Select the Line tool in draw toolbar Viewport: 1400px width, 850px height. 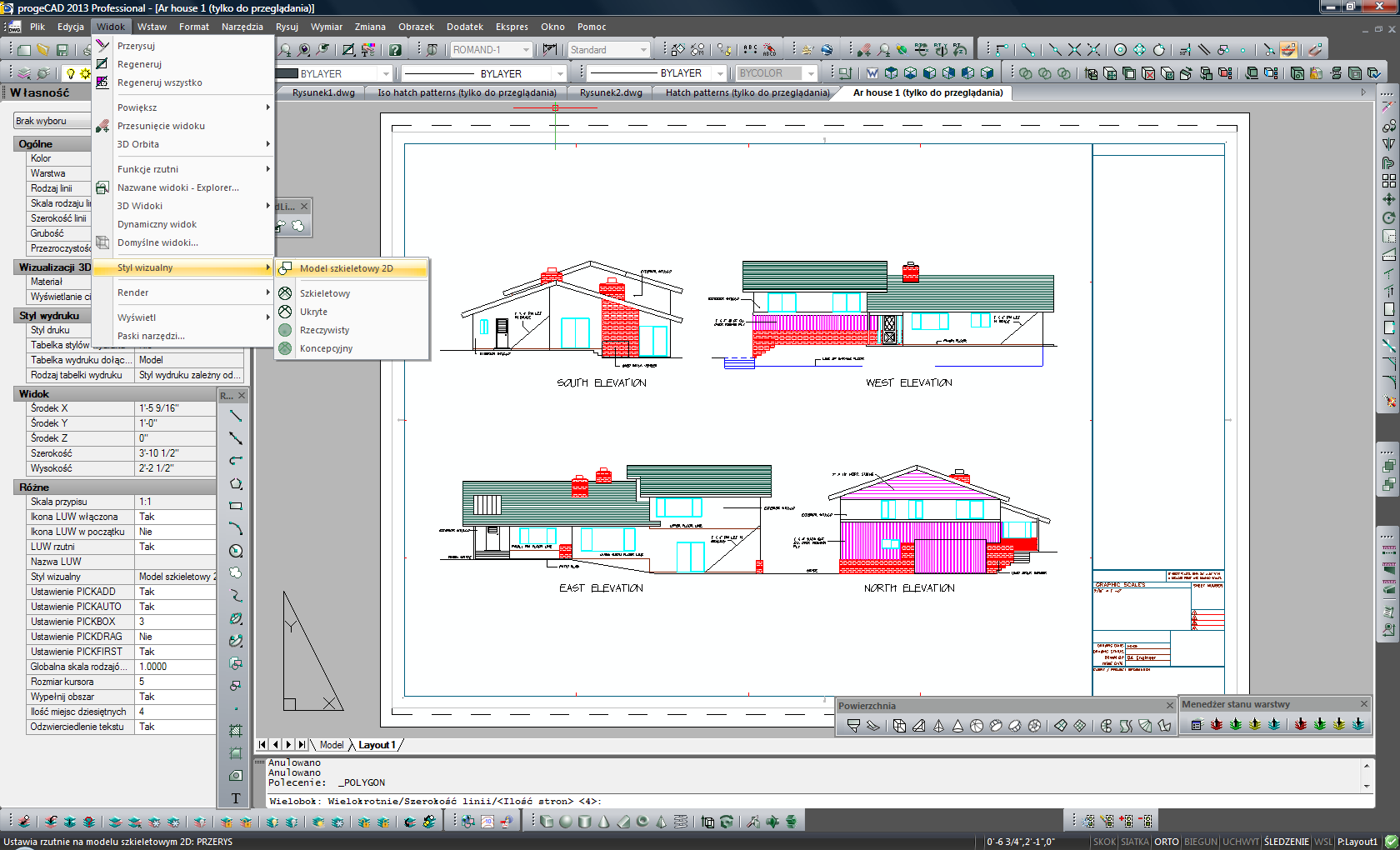(x=236, y=416)
